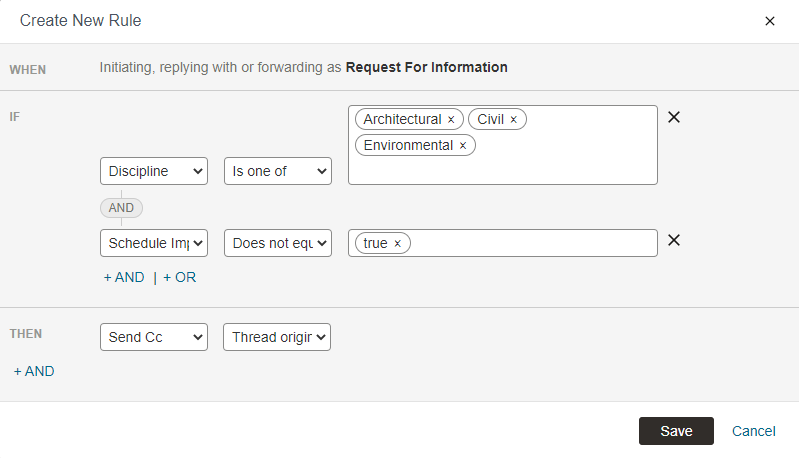Open the Schedule Impact field dropdown

(154, 243)
